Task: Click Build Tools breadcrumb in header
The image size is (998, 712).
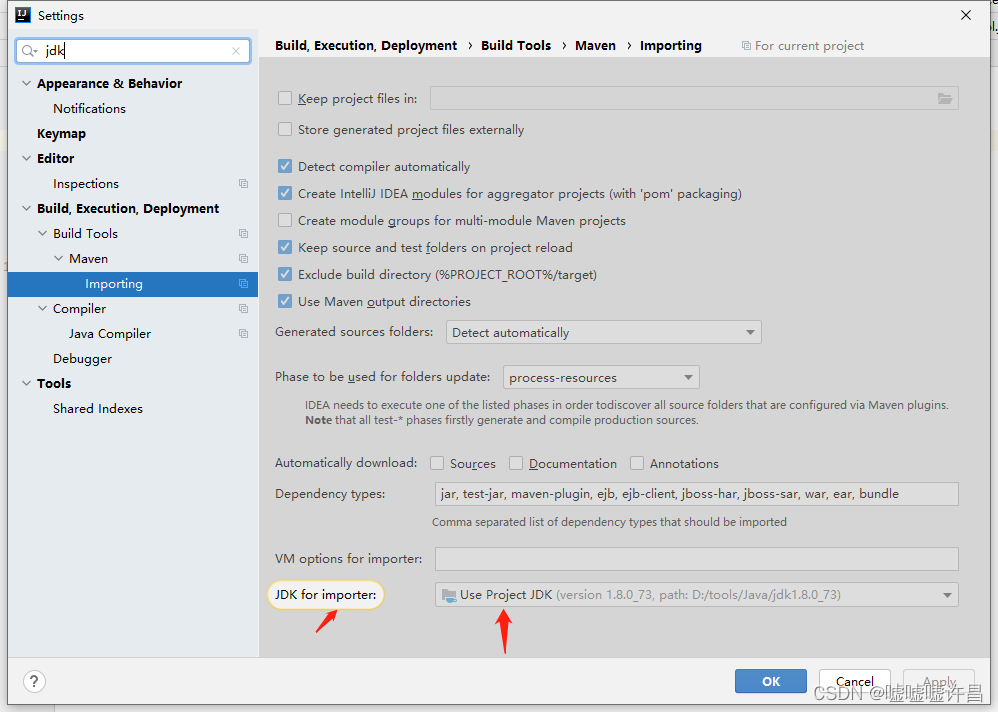Action: tap(516, 46)
